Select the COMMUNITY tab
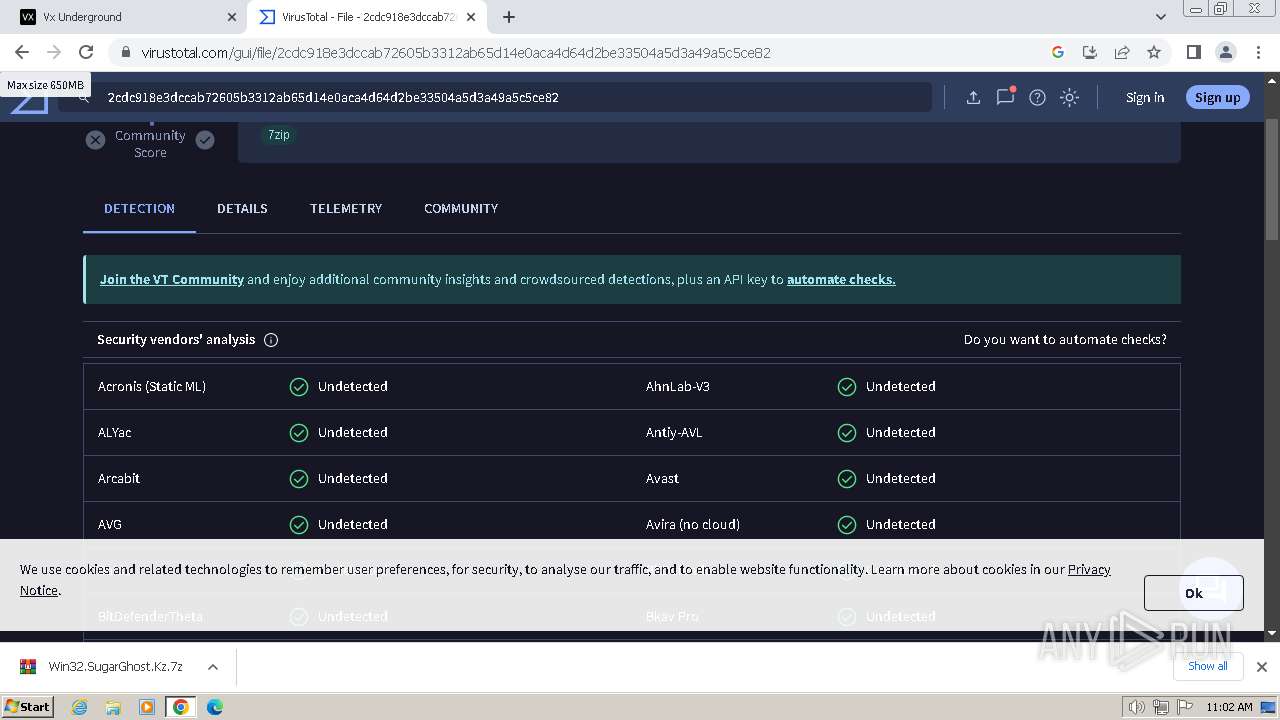This screenshot has width=1280, height=720. click(461, 208)
